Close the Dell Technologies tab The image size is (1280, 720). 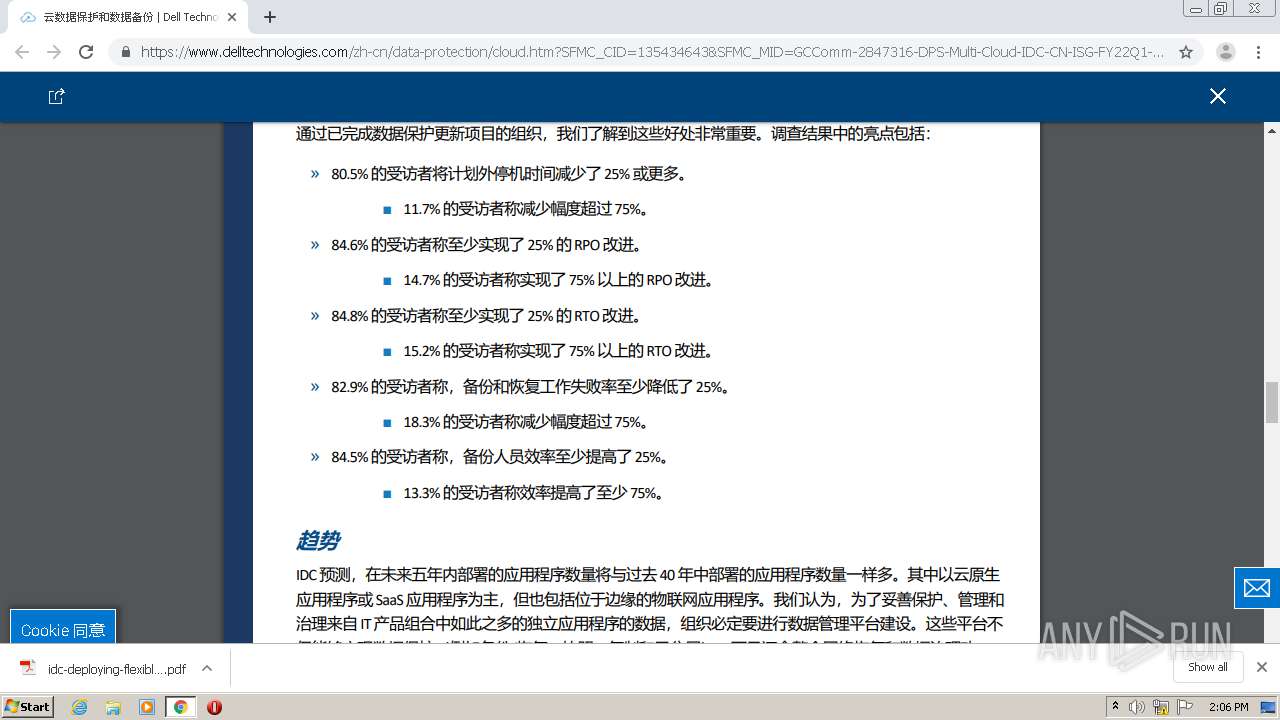tap(232, 17)
